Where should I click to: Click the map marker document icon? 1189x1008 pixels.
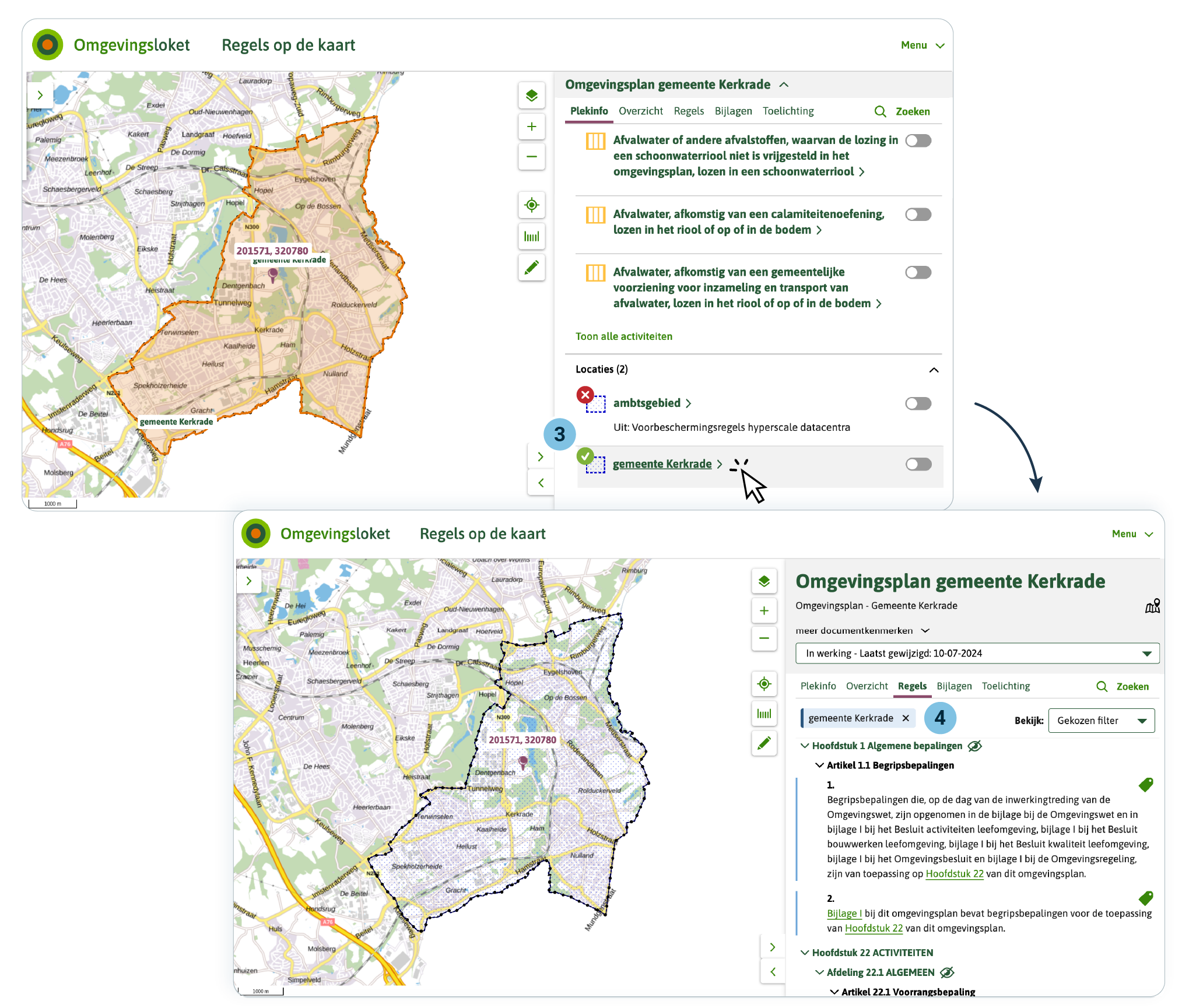[1152, 606]
